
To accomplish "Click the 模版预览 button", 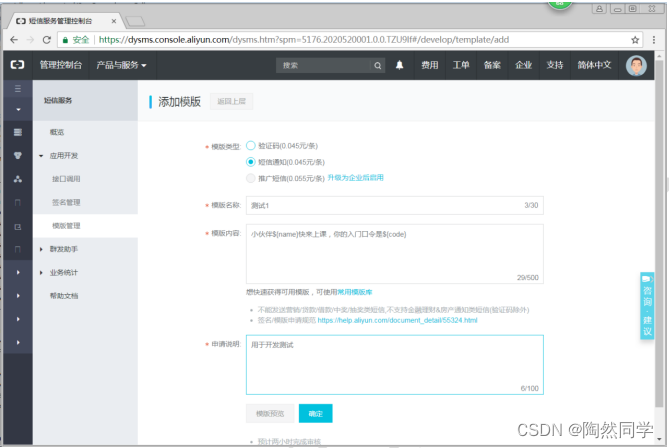I will [270, 413].
